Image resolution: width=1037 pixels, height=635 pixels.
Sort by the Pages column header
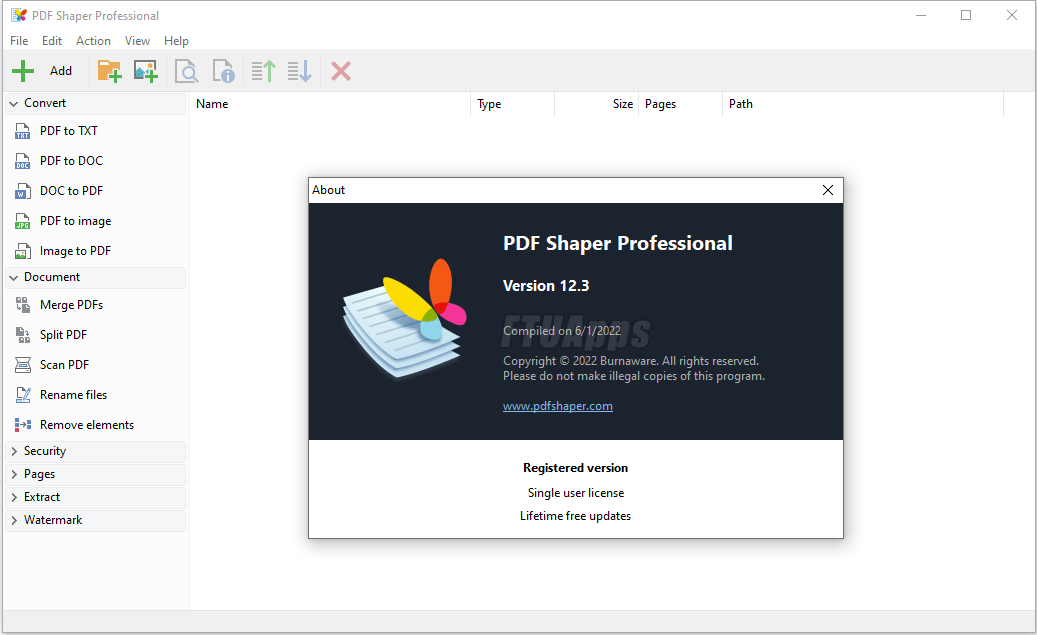pyautogui.click(x=681, y=104)
